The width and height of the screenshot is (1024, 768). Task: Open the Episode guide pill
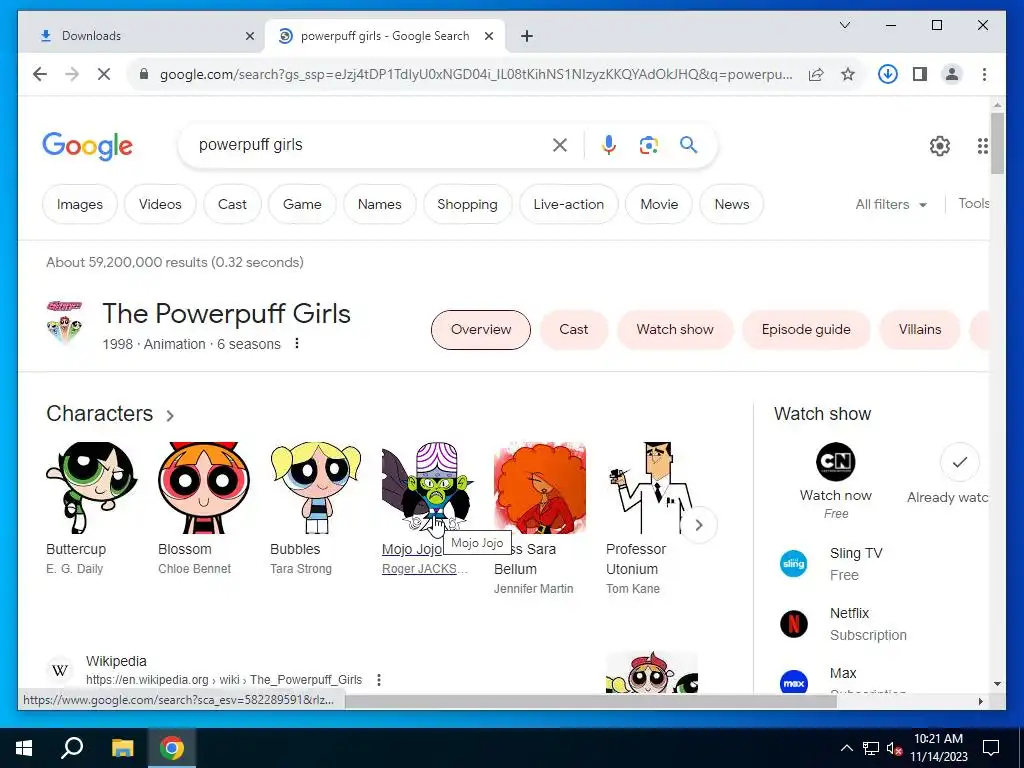[806, 330]
